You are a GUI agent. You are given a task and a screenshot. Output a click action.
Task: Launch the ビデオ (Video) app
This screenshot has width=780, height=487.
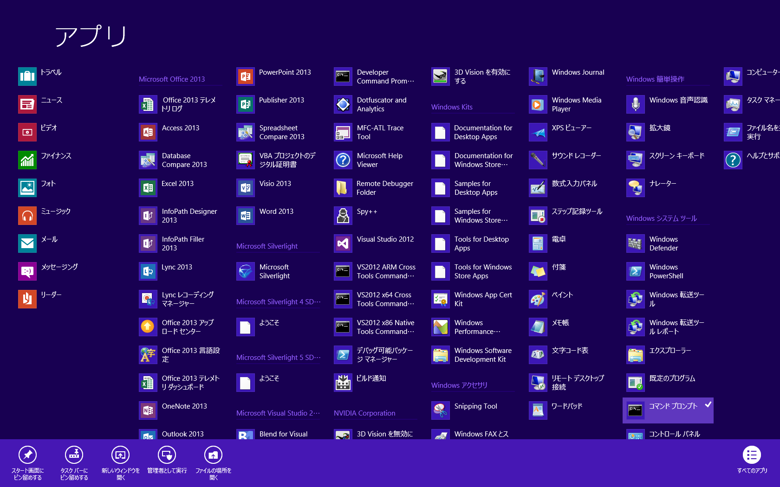37,132
